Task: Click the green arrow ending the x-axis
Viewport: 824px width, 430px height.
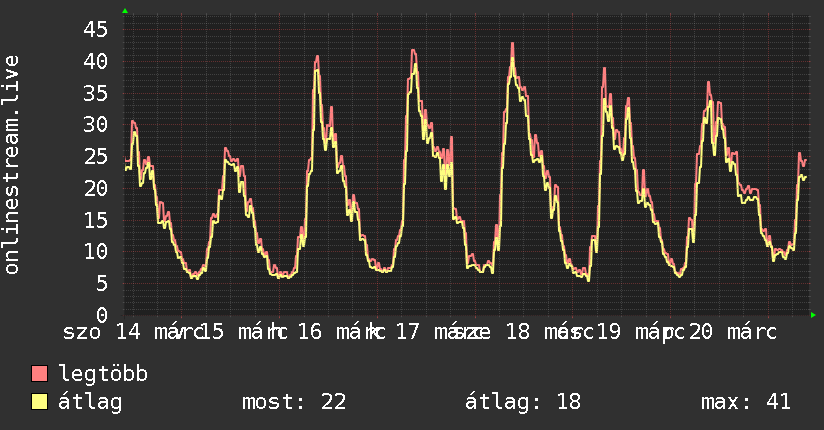Action: point(813,315)
